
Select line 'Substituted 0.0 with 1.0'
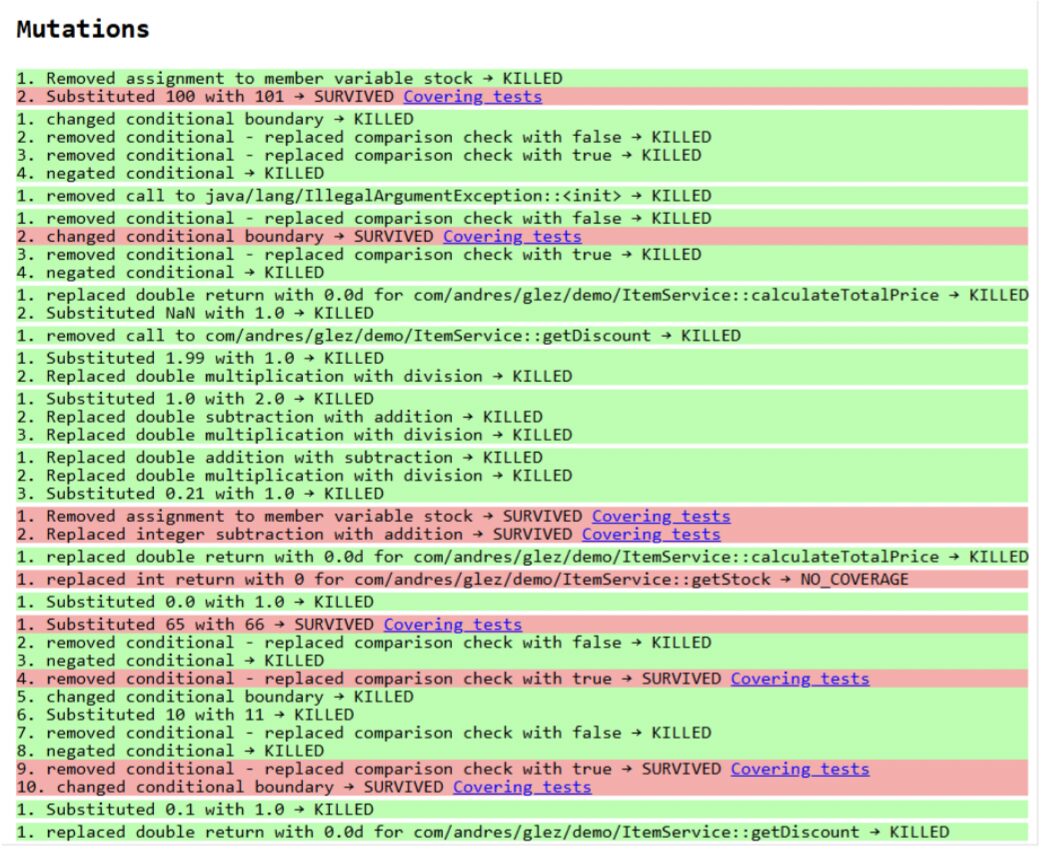522,602
